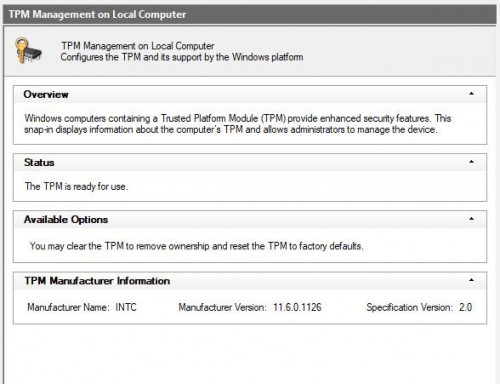Click the TPM Manufacturer Information heading
The height and width of the screenshot is (384, 500).
point(97,281)
